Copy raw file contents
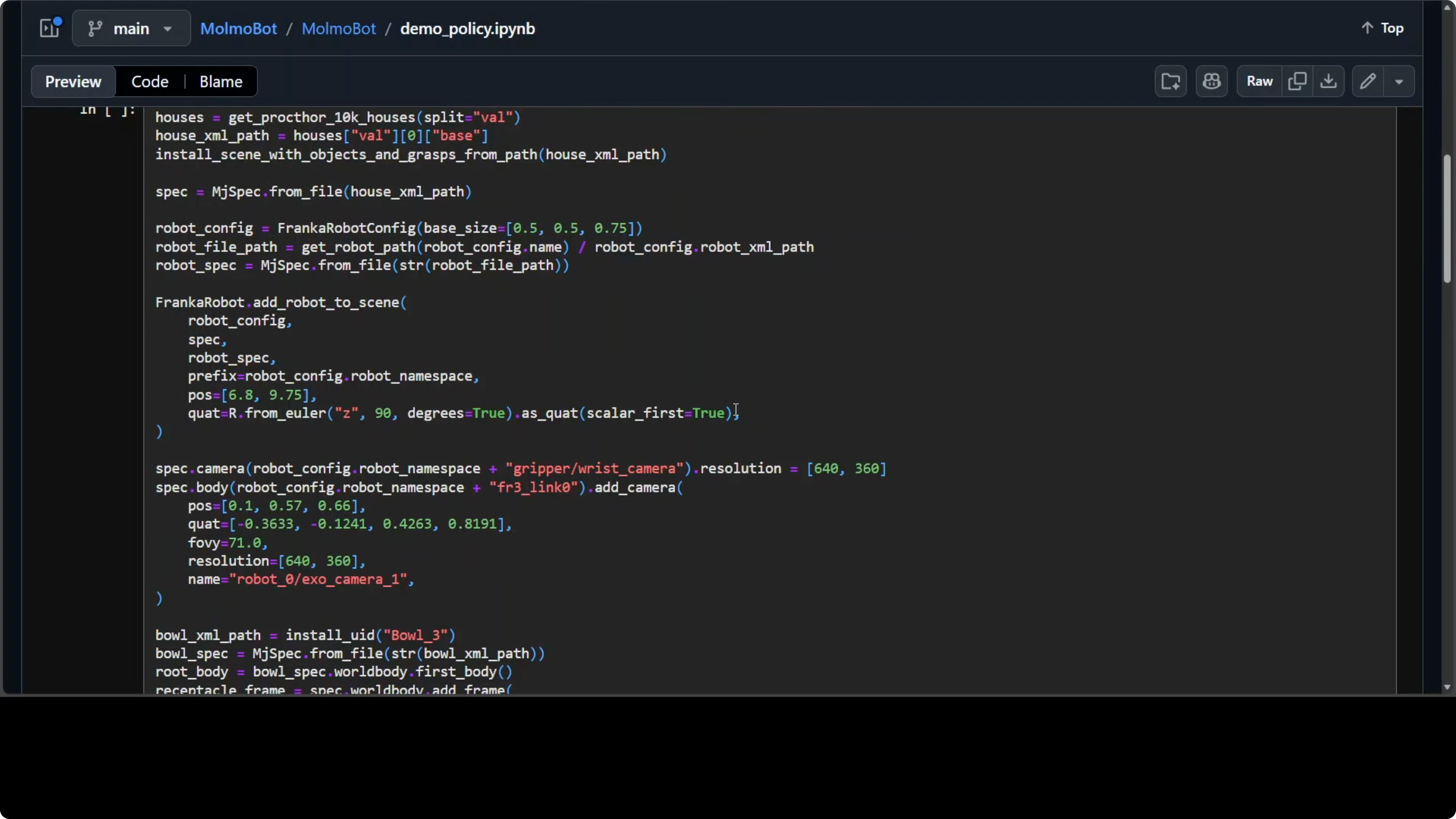 [1297, 82]
